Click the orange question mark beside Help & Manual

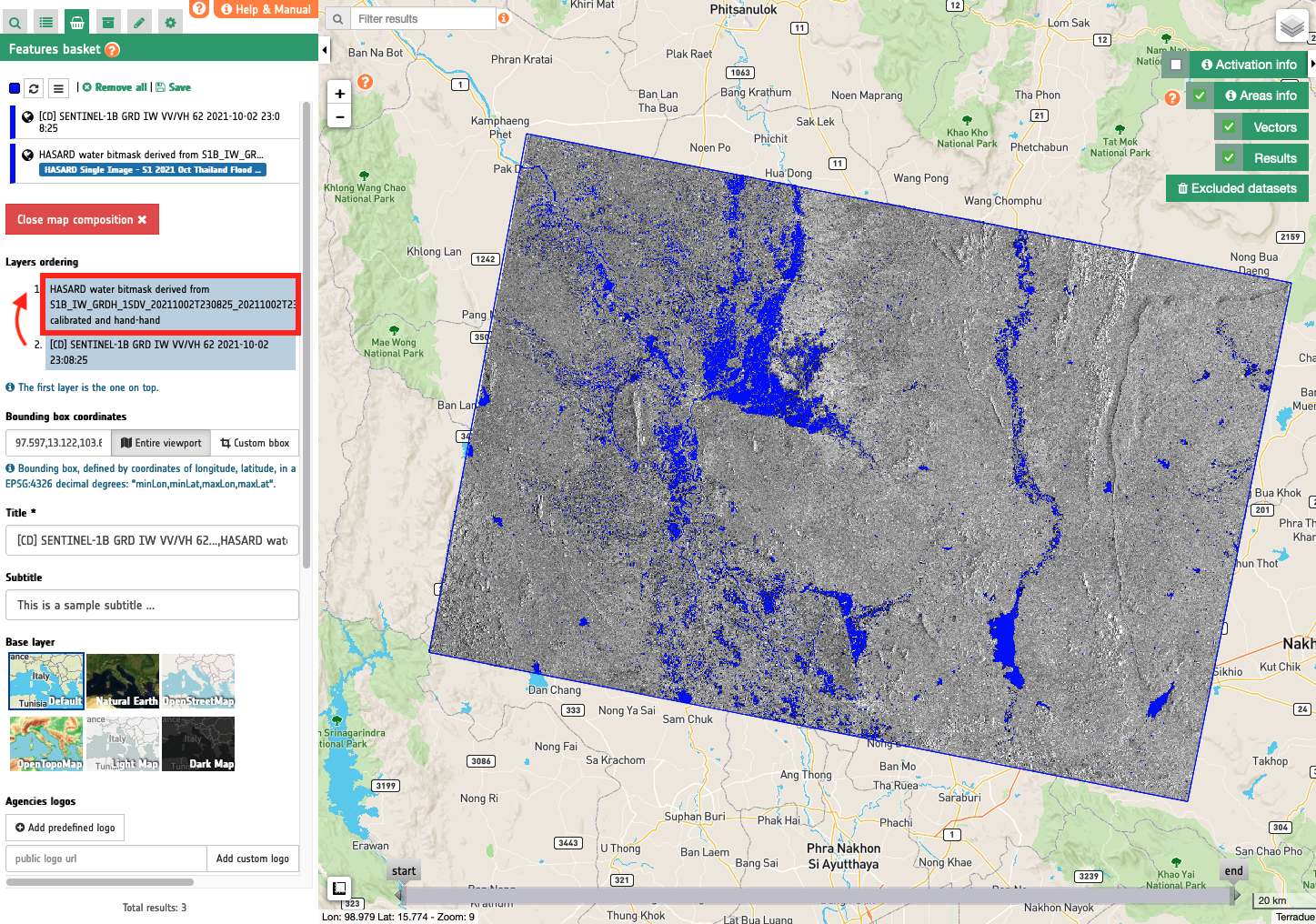click(199, 8)
